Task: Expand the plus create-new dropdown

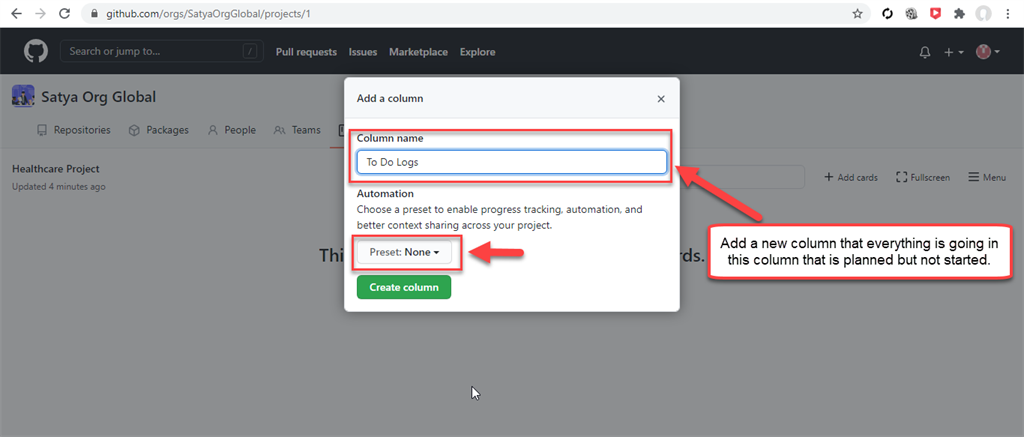Action: point(953,52)
